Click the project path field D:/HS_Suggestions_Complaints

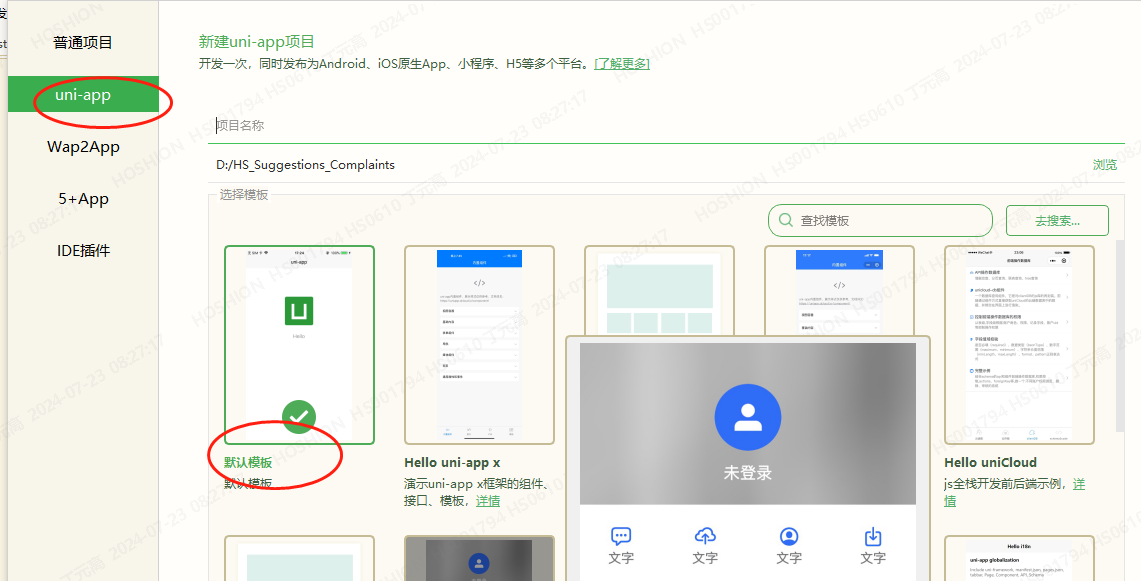[x=648, y=165]
